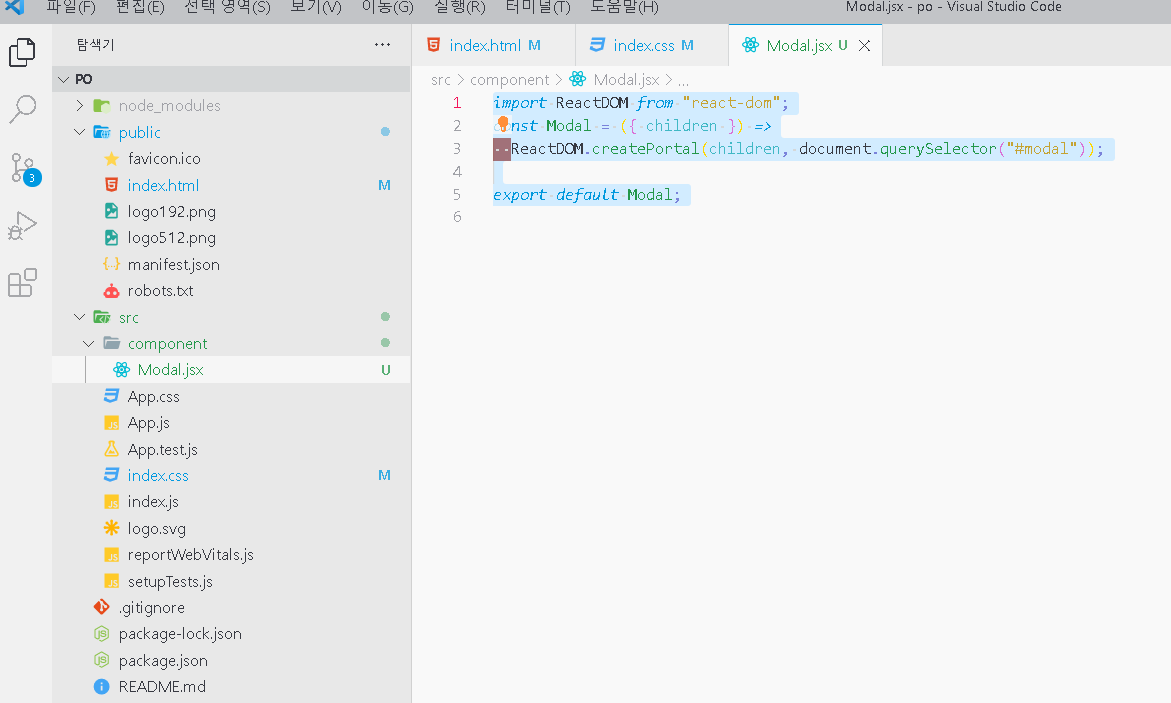1171x703 pixels.
Task: Open the 보기(V) menu
Action: click(316, 7)
